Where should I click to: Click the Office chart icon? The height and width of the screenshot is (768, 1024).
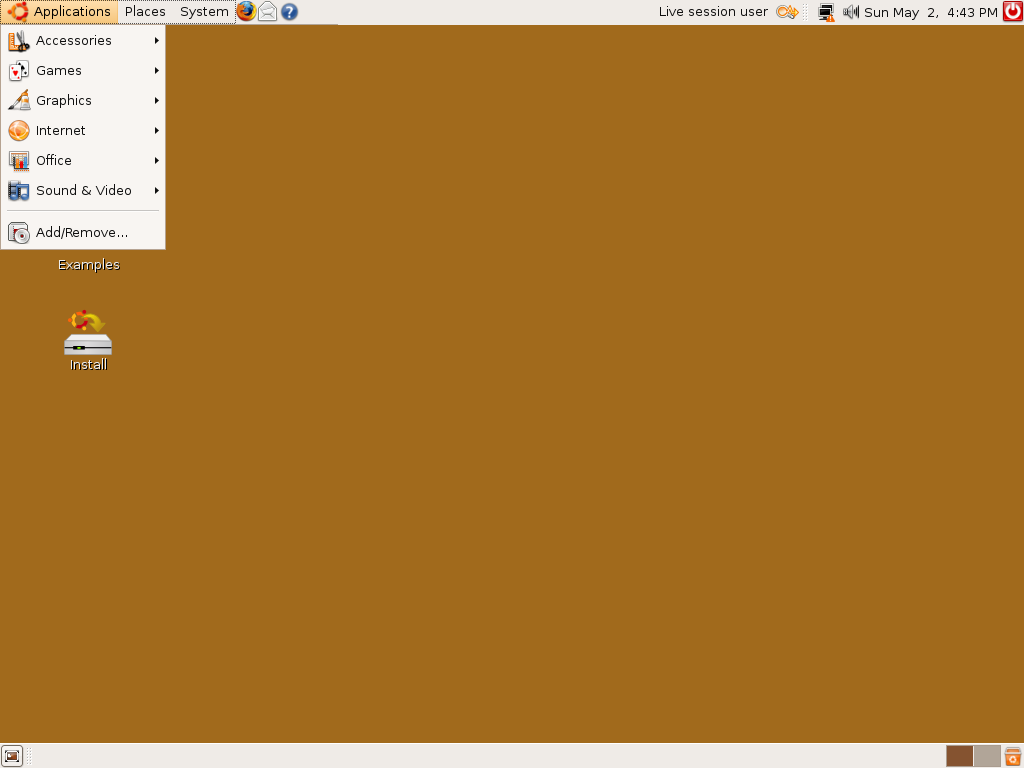point(19,161)
